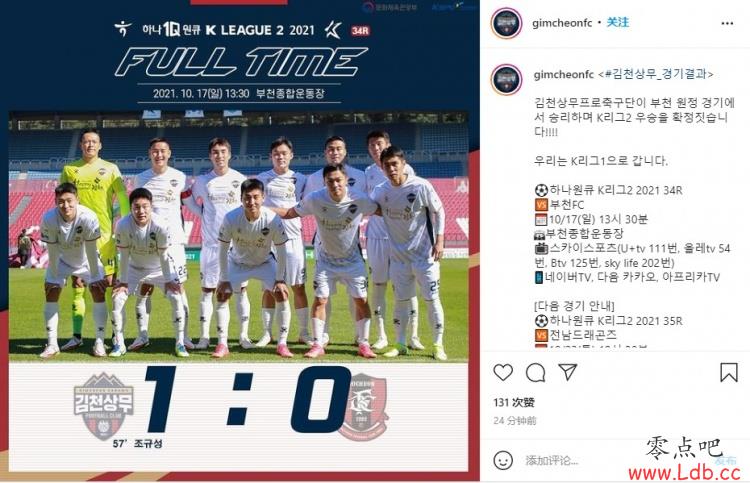Click the 添加评论 comment field
The image size is (750, 483).
(552, 460)
